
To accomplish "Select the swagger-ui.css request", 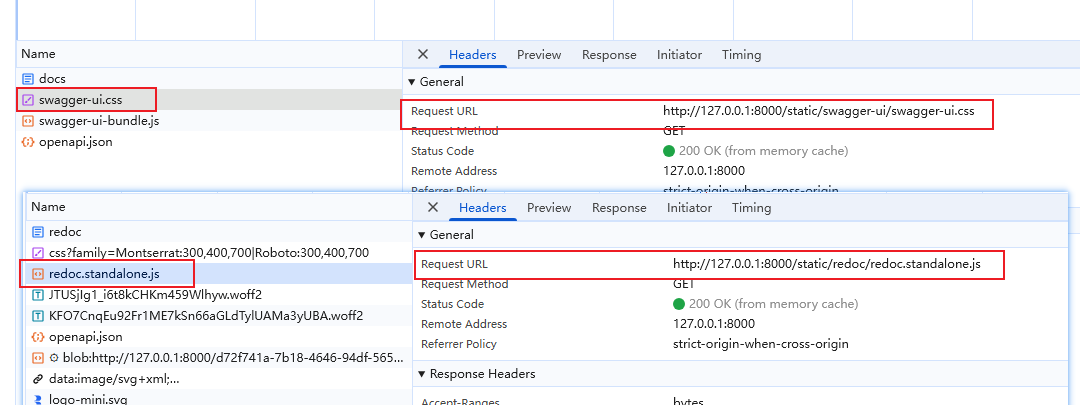I will coord(209,100).
